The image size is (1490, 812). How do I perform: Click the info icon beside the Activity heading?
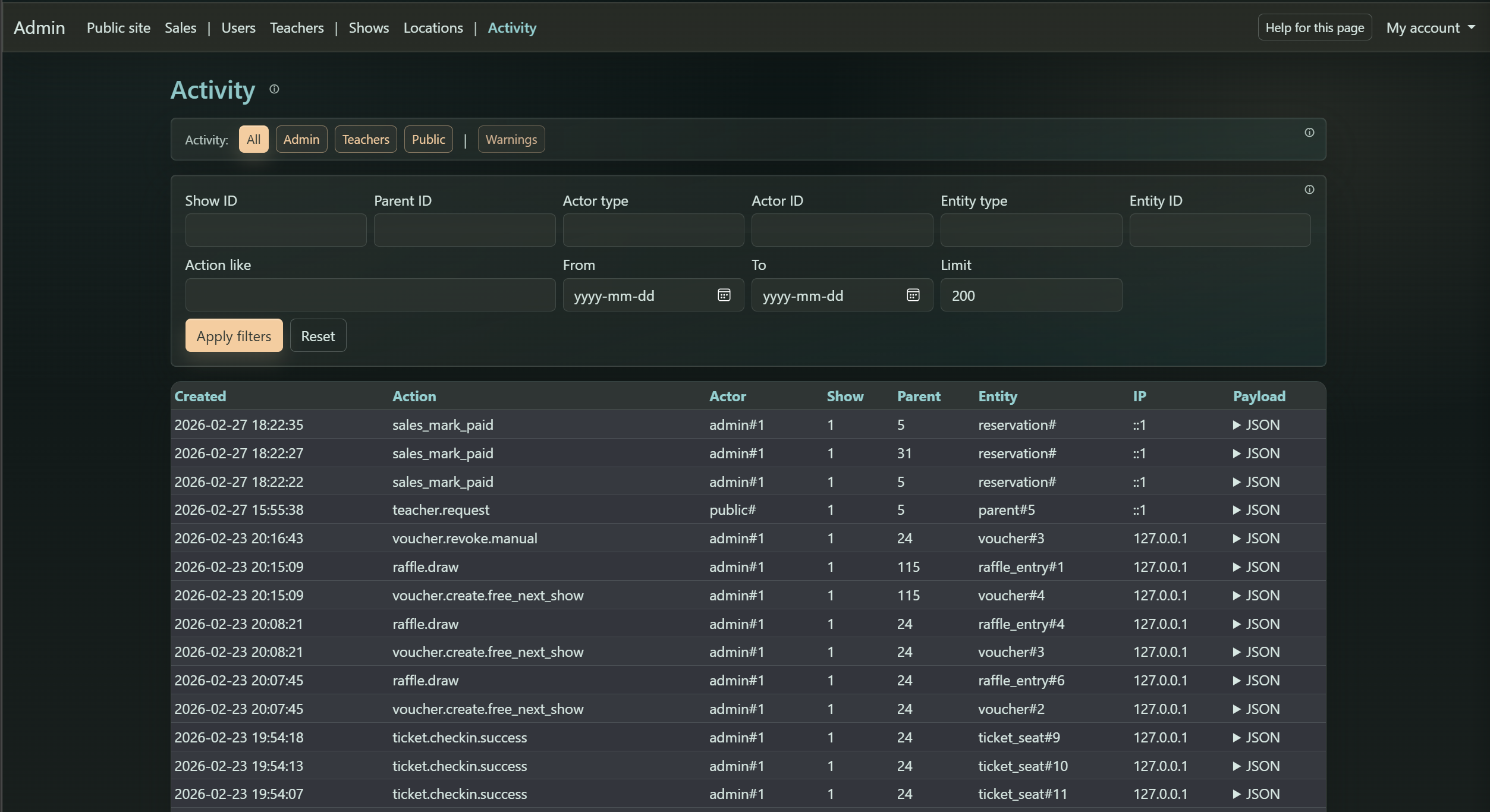[x=274, y=89]
